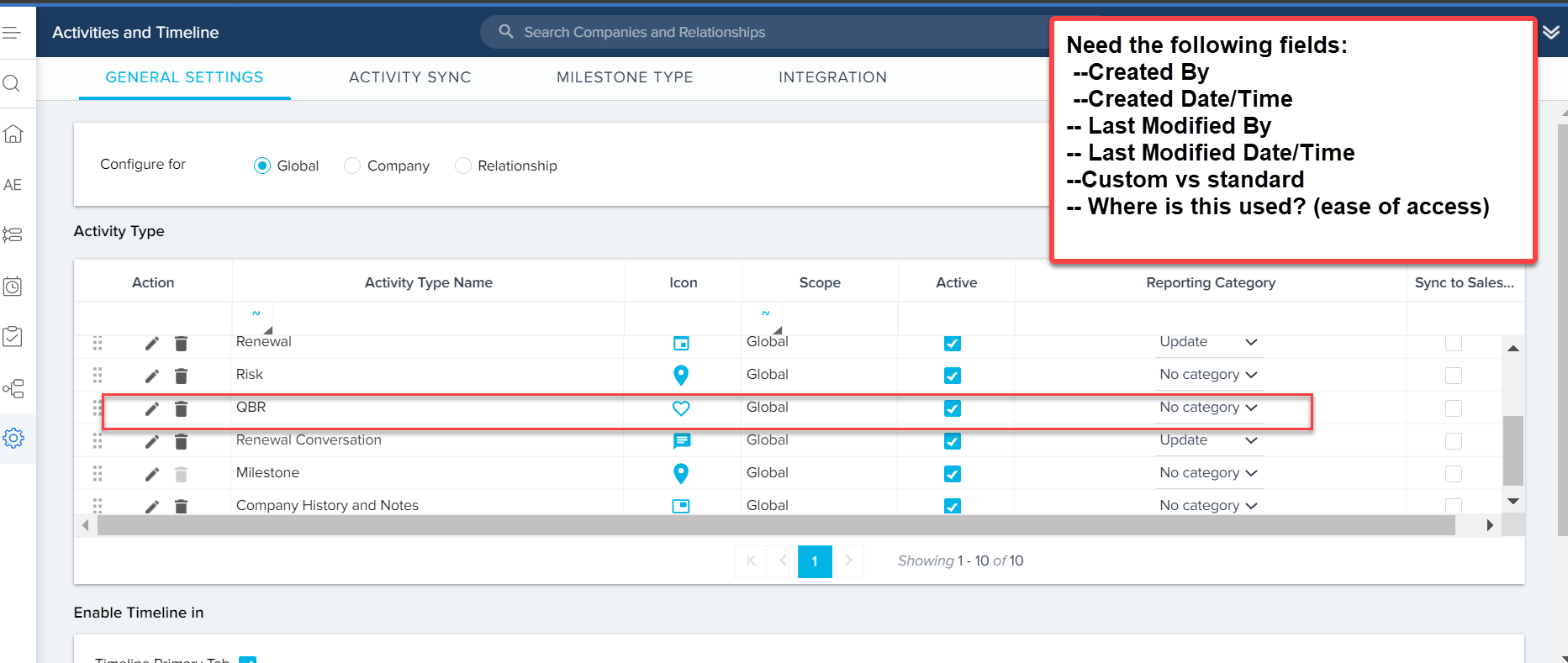Click table scroll right arrow
The image size is (1568, 663).
tap(1490, 525)
